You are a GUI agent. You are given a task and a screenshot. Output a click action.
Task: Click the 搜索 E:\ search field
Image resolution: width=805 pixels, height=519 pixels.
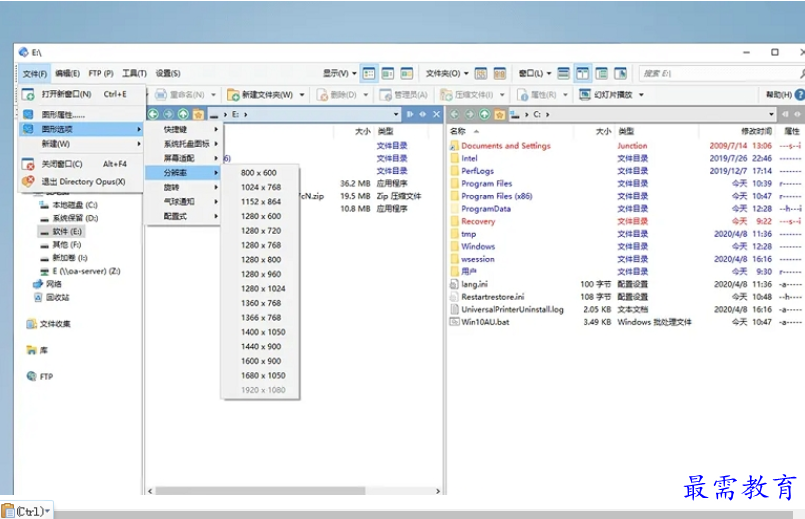pyautogui.click(x=719, y=73)
